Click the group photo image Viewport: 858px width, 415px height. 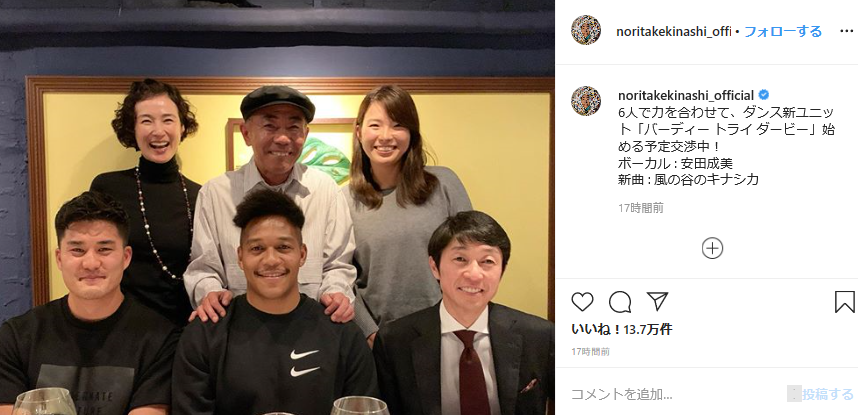[277, 208]
